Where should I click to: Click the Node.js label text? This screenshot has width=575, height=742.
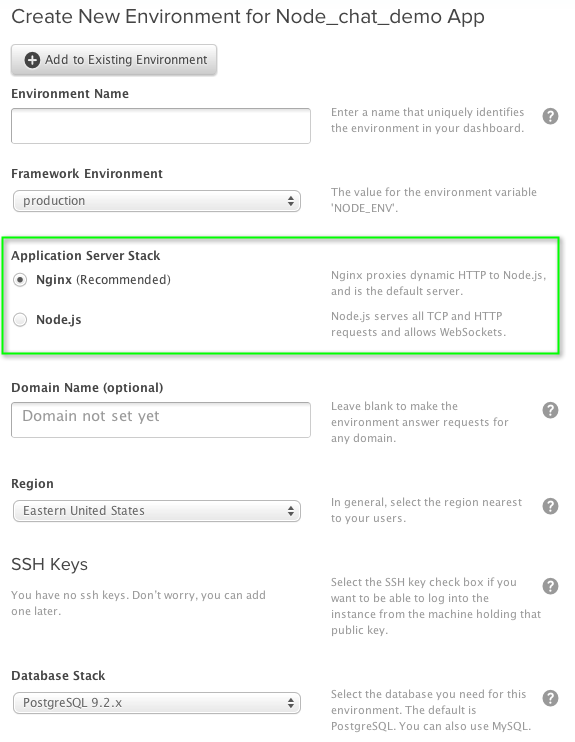pyautogui.click(x=59, y=320)
